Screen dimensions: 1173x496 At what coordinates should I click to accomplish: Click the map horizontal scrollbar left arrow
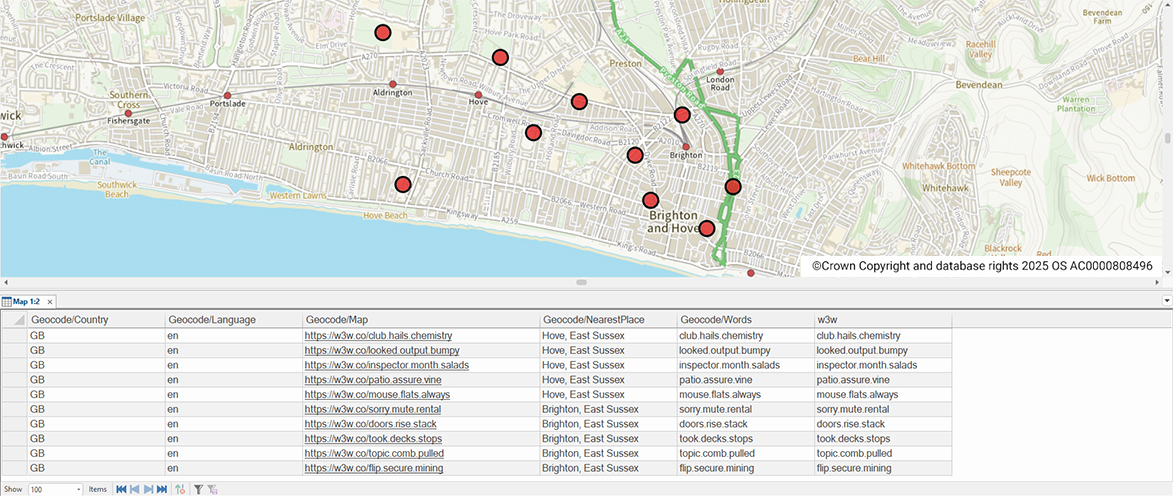click(5, 283)
